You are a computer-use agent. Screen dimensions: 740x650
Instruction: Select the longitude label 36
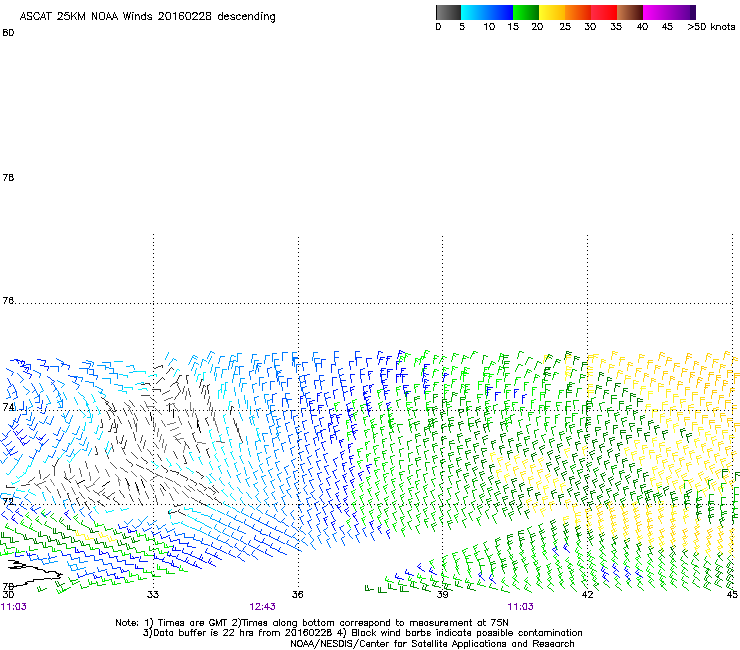[x=298, y=595]
